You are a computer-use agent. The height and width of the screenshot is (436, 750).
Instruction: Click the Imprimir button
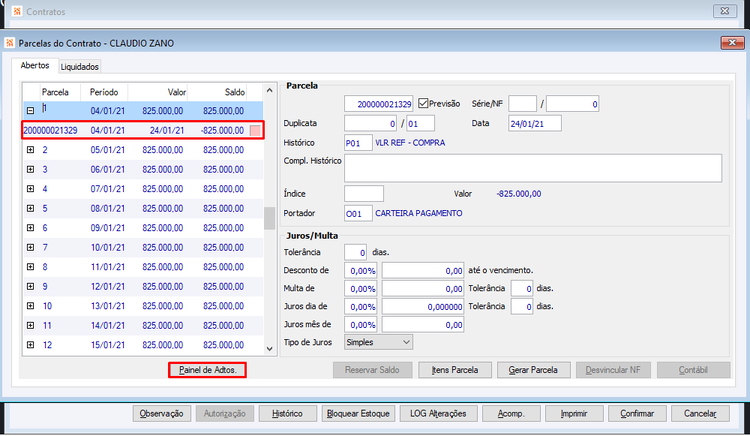tap(574, 414)
